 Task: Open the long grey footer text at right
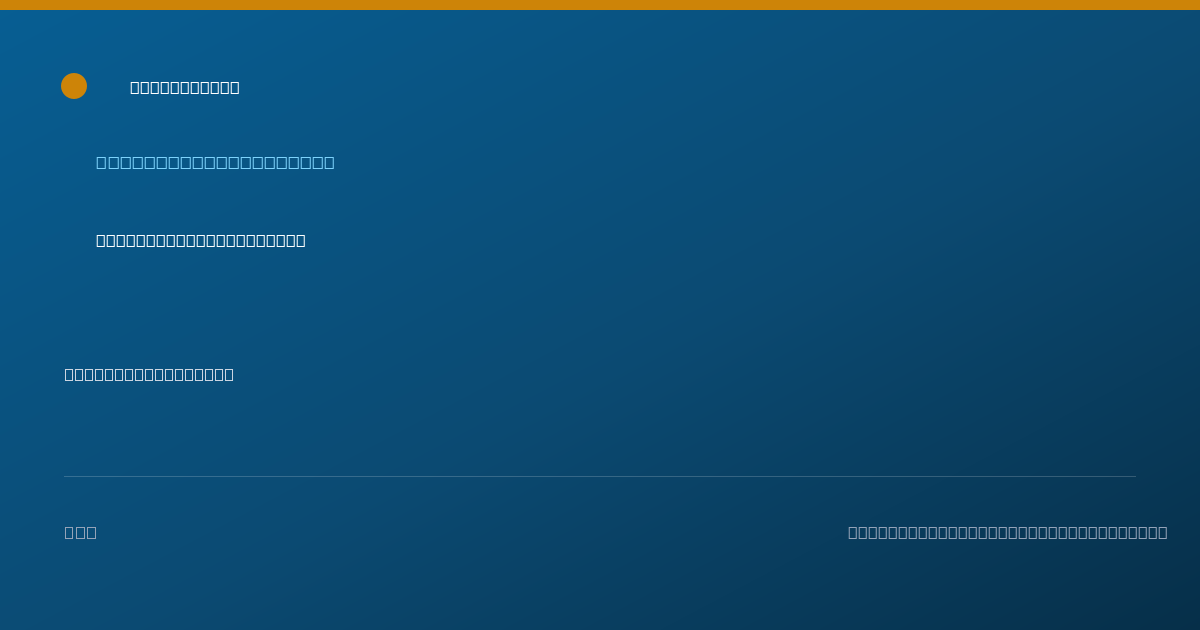coord(1008,532)
